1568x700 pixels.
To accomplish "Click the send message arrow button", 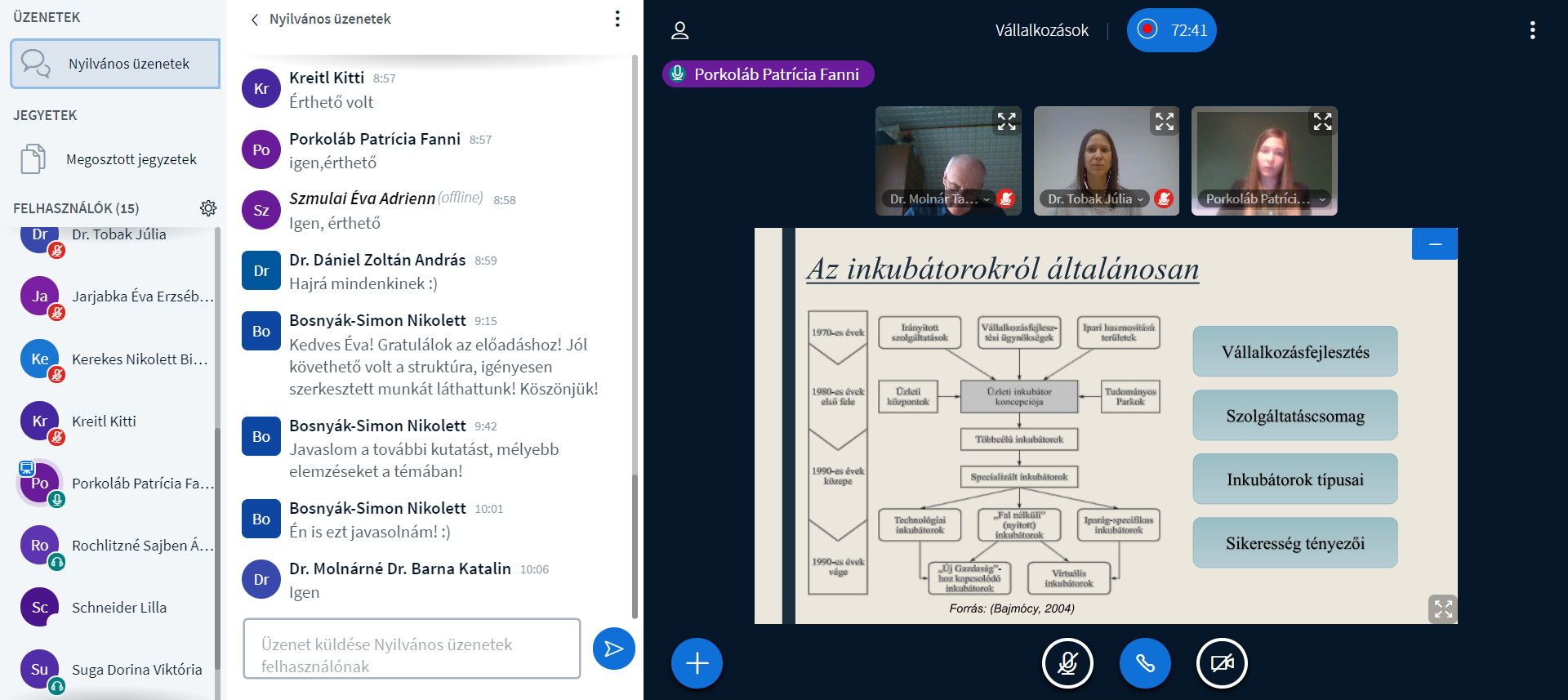I will [613, 649].
